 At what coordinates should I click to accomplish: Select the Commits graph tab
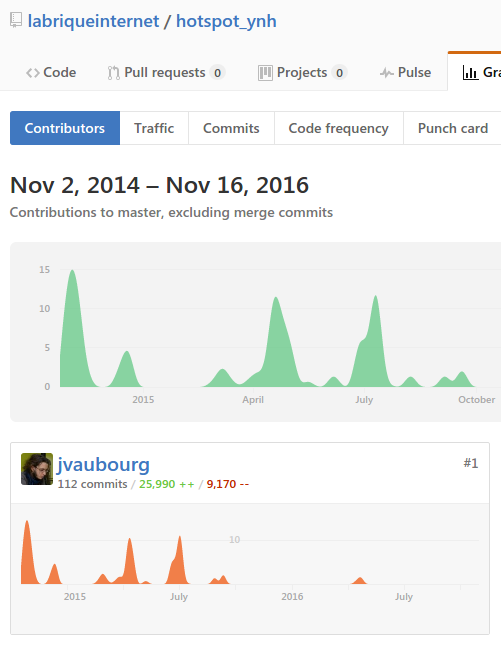coord(231,128)
